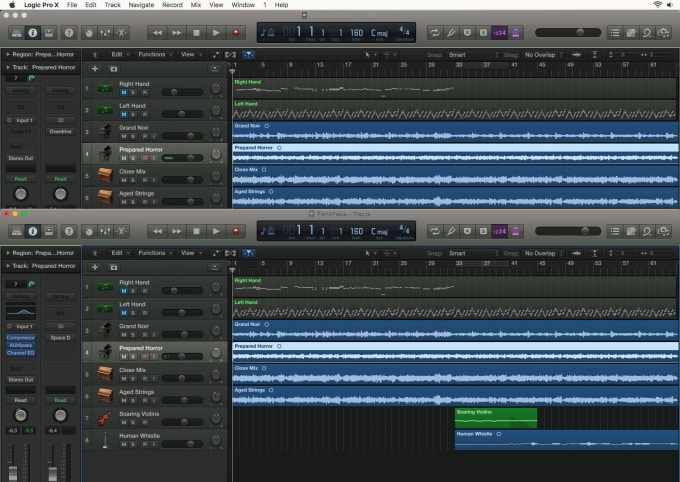This screenshot has width=680, height=482.
Task: Open the Library in the bottom window
Action: tap(16, 231)
